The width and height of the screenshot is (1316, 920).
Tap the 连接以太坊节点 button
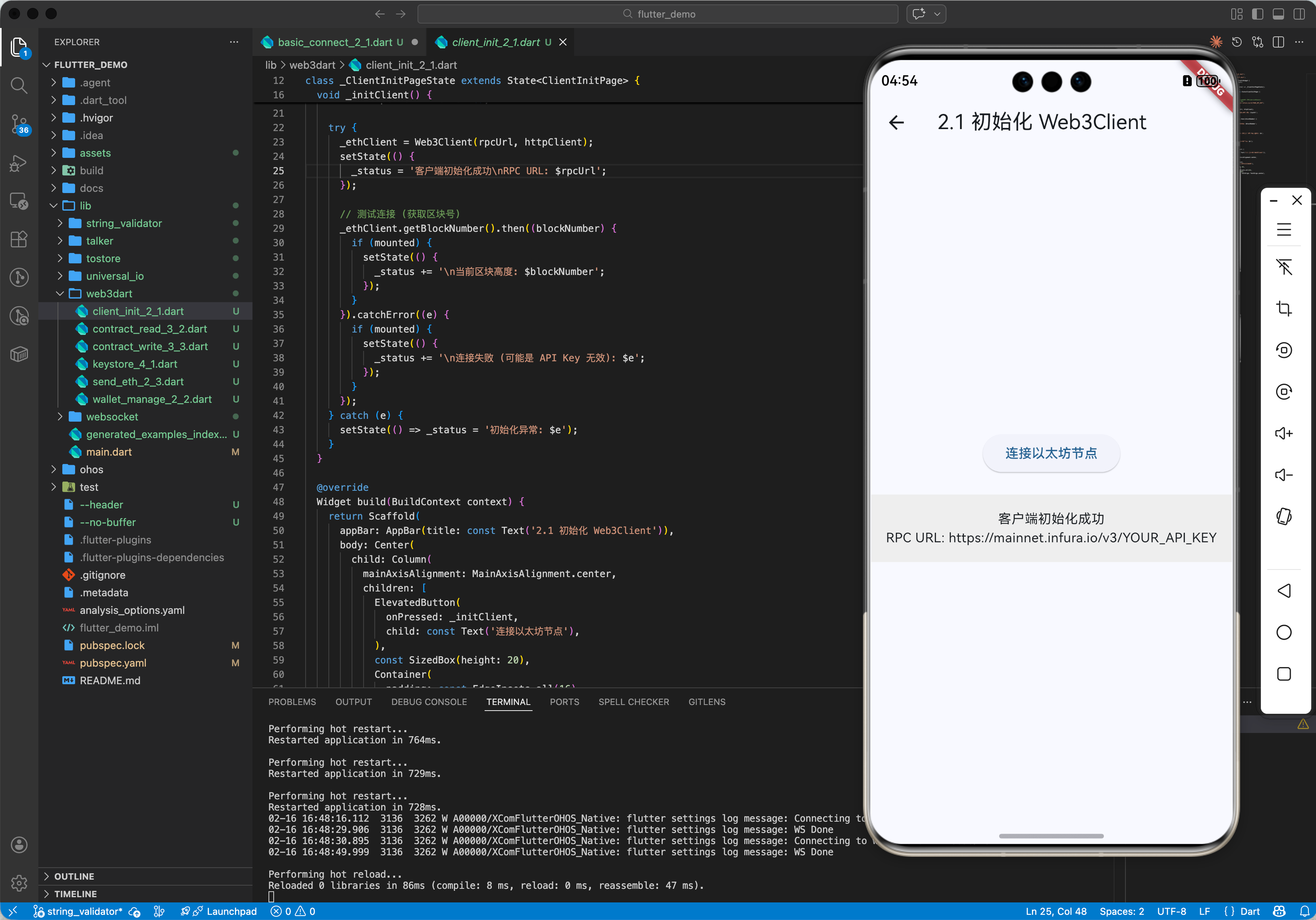[1051, 453]
